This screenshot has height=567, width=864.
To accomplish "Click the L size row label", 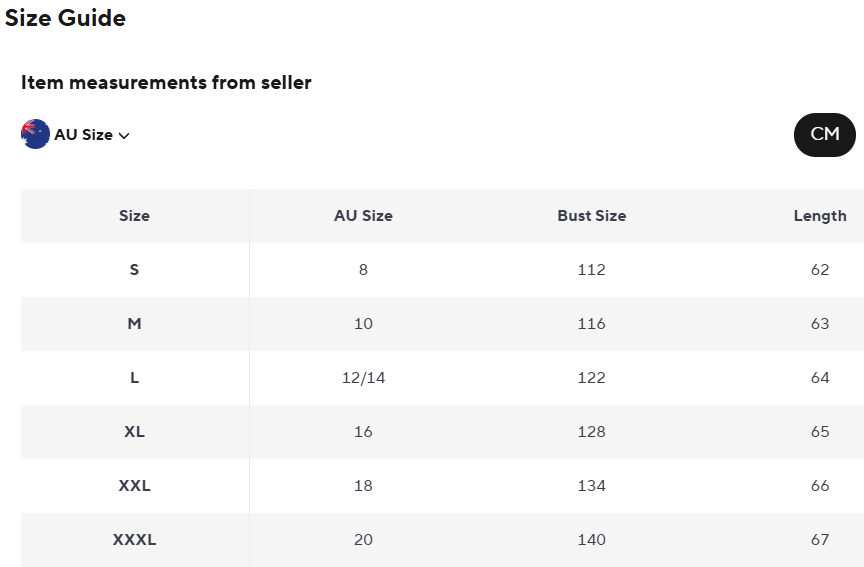I will 134,378.
